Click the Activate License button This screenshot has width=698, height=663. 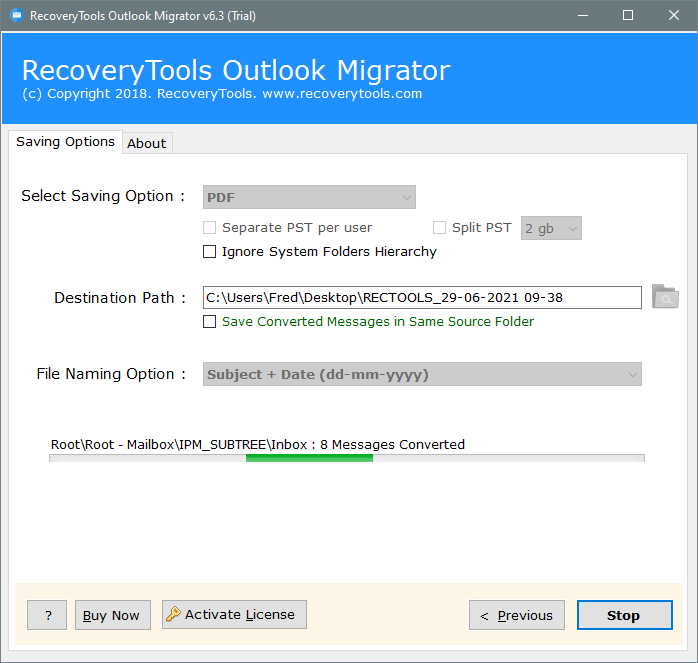[234, 614]
